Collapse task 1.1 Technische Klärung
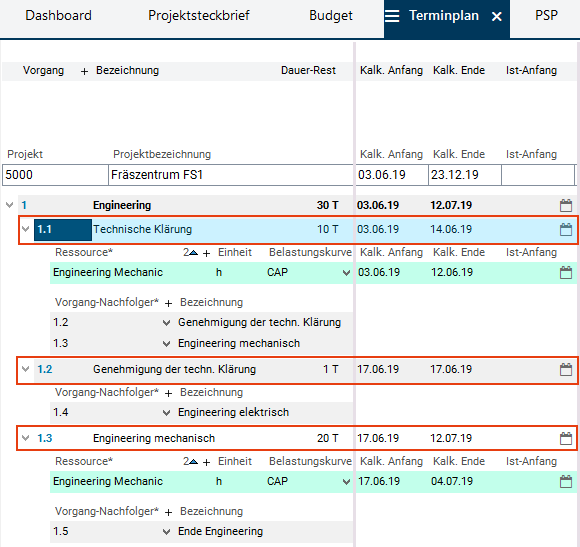This screenshot has width=580, height=547. coord(26,229)
